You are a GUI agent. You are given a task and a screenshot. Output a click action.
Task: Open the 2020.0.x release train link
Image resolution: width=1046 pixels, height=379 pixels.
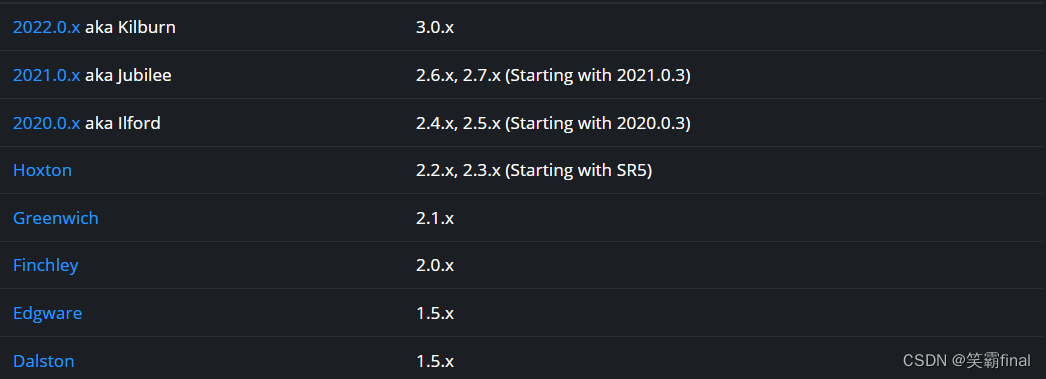point(47,123)
